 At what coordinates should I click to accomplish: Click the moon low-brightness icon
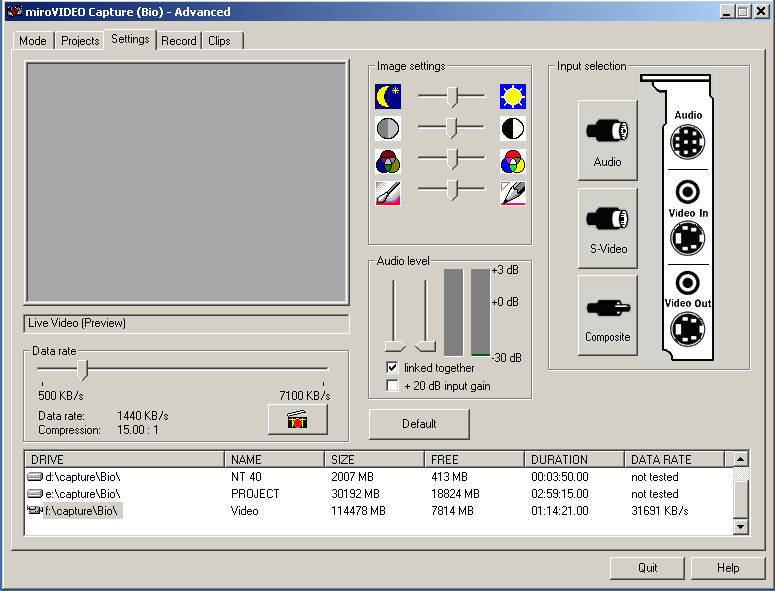tap(388, 97)
